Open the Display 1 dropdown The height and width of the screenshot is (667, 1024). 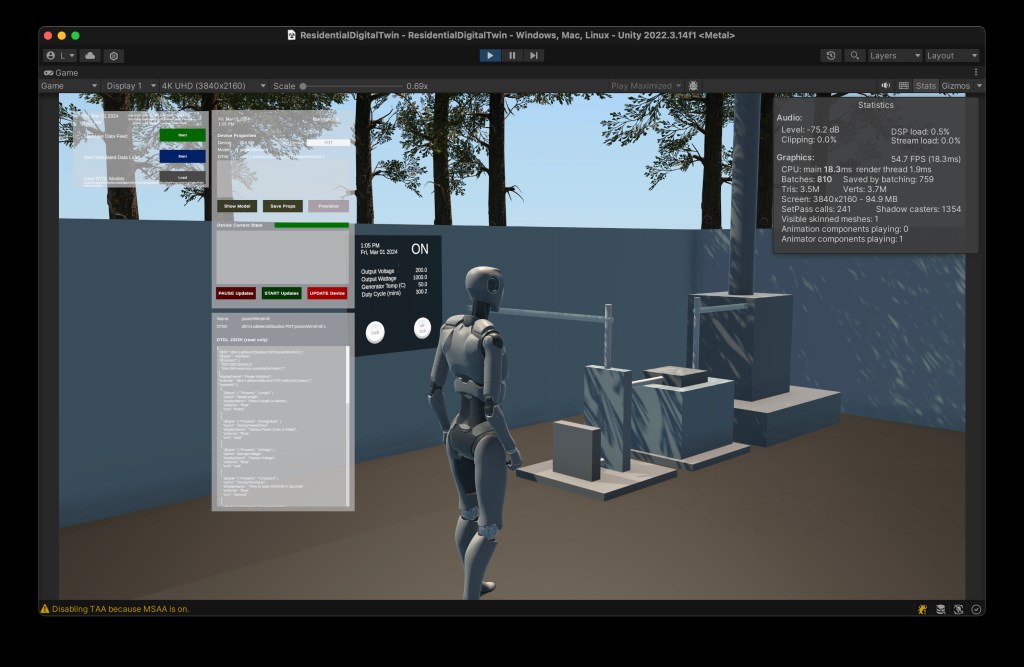[x=129, y=86]
